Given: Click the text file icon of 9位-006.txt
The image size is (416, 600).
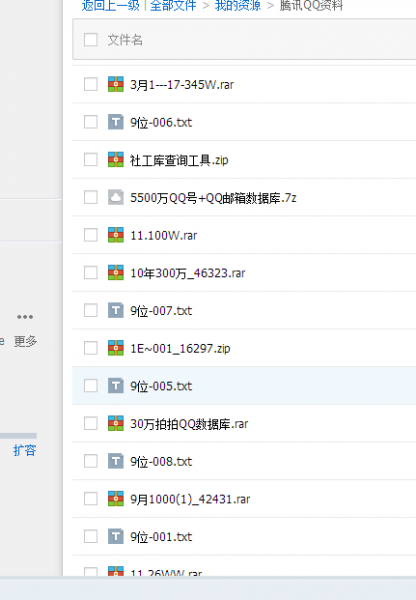Looking at the screenshot, I should tap(116, 122).
